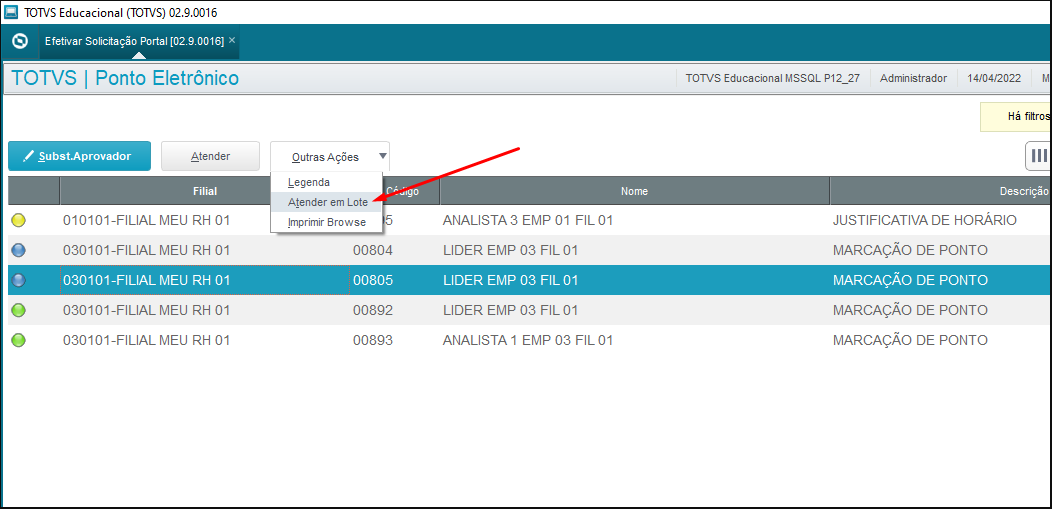Click the name ANALISTA 1 EMP 03 FIL 01
The height and width of the screenshot is (509, 1052).
(x=528, y=340)
